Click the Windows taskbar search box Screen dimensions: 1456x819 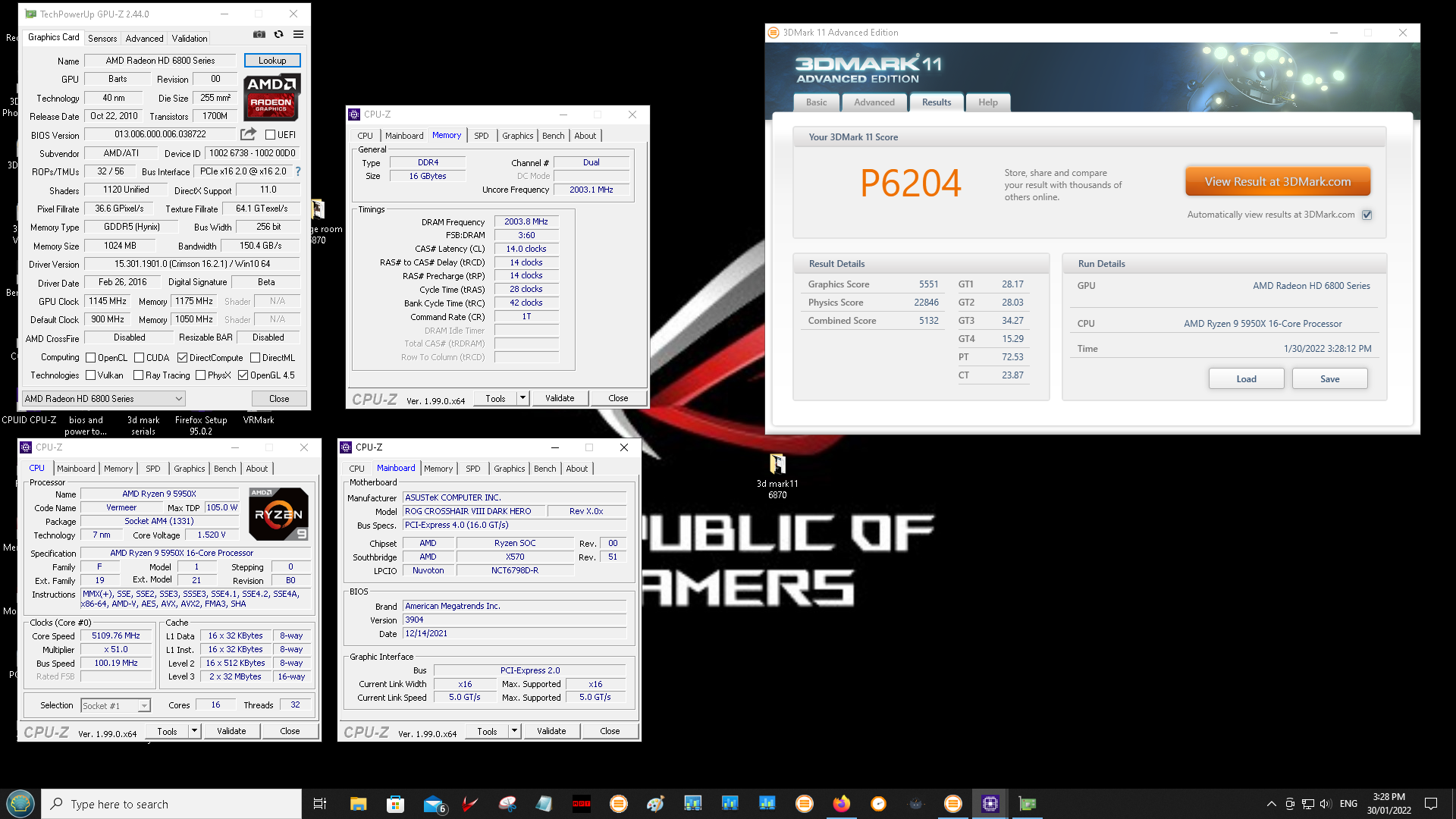(171, 804)
